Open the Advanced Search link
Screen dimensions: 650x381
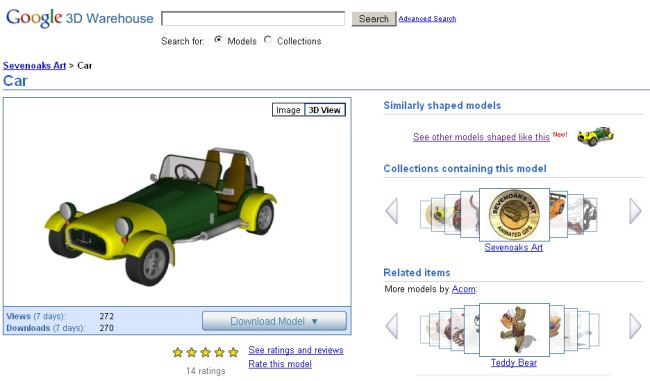[427, 19]
